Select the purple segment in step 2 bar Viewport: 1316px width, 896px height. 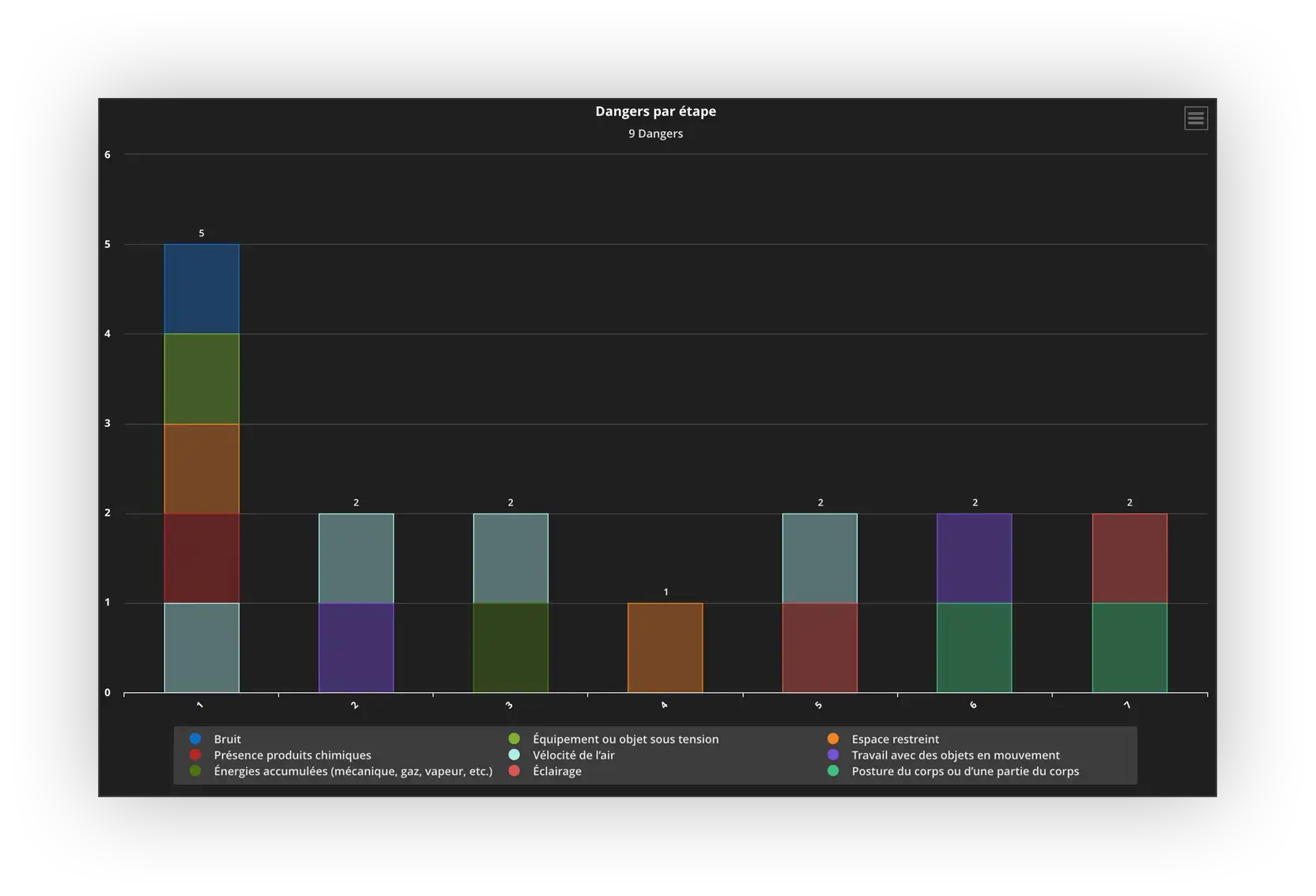[x=356, y=648]
